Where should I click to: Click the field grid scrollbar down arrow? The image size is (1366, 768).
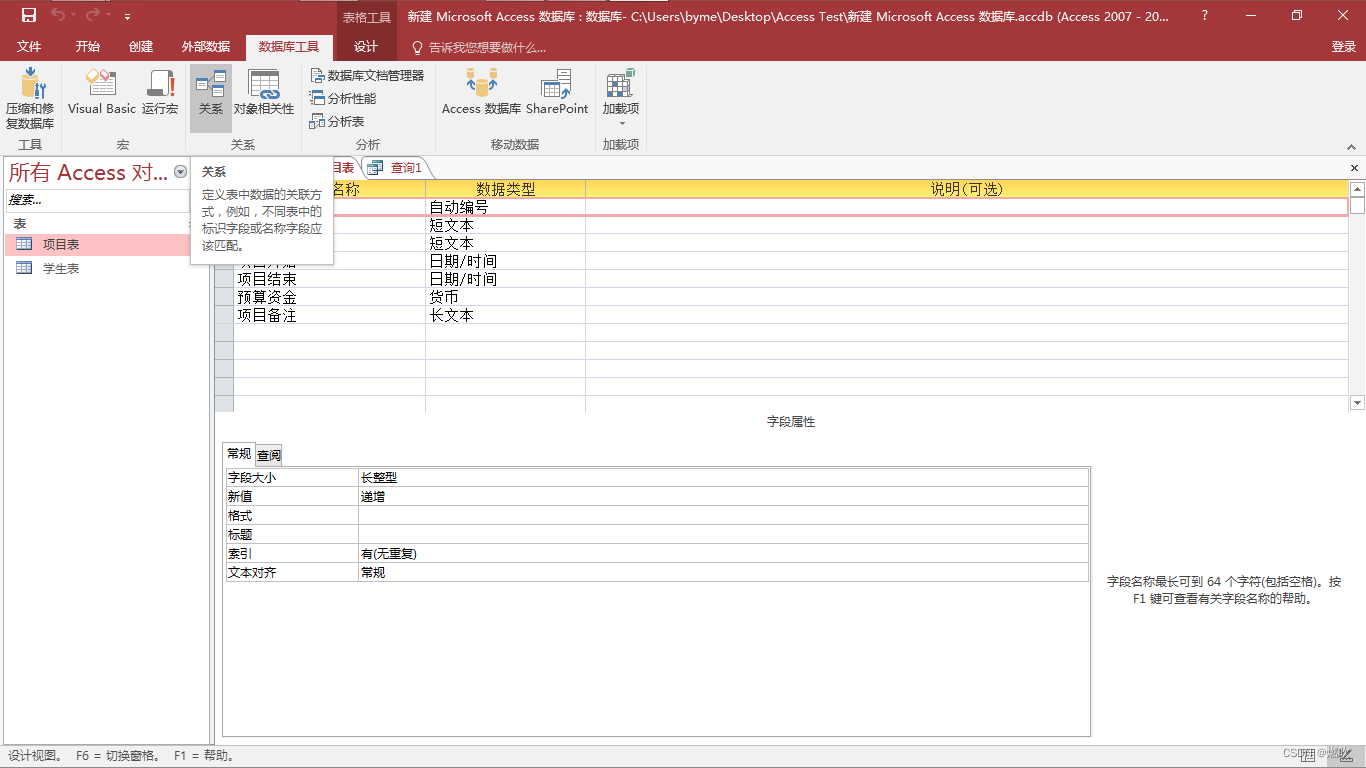click(x=1357, y=403)
